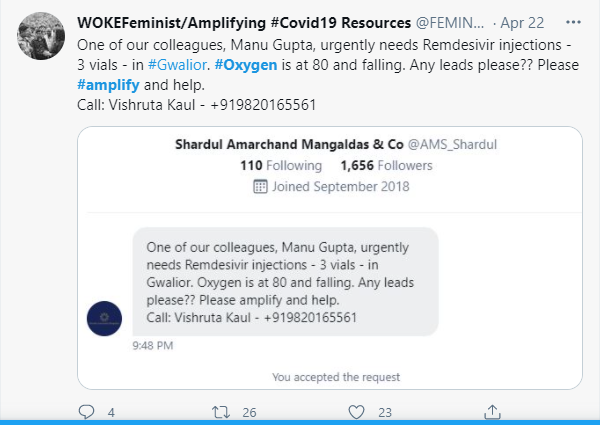The width and height of the screenshot is (600, 425).
Task: Open Shardul Amarchand Mangaldas & Co profile name
Action: pyautogui.click(x=288, y=144)
